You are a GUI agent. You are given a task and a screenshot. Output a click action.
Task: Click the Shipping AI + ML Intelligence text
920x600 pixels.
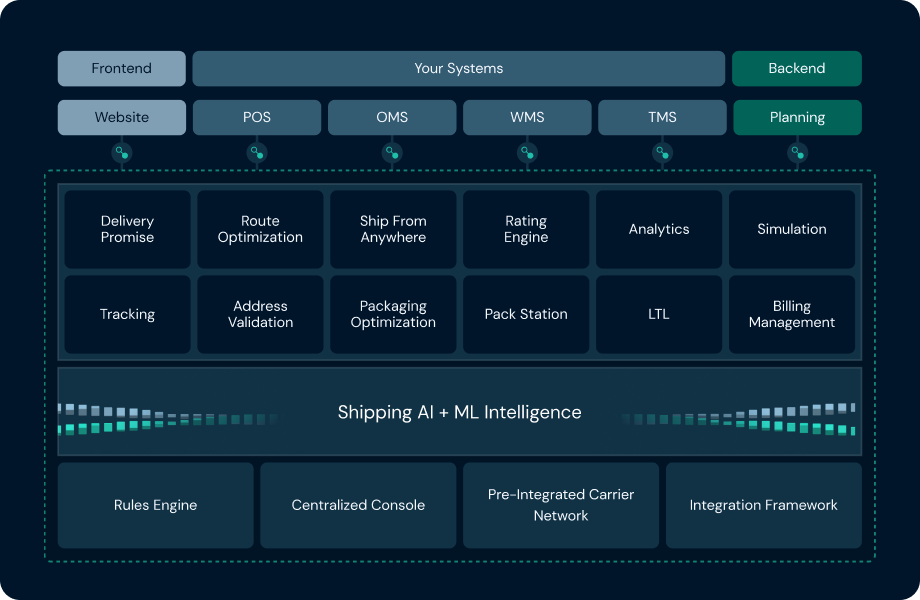[x=459, y=412]
